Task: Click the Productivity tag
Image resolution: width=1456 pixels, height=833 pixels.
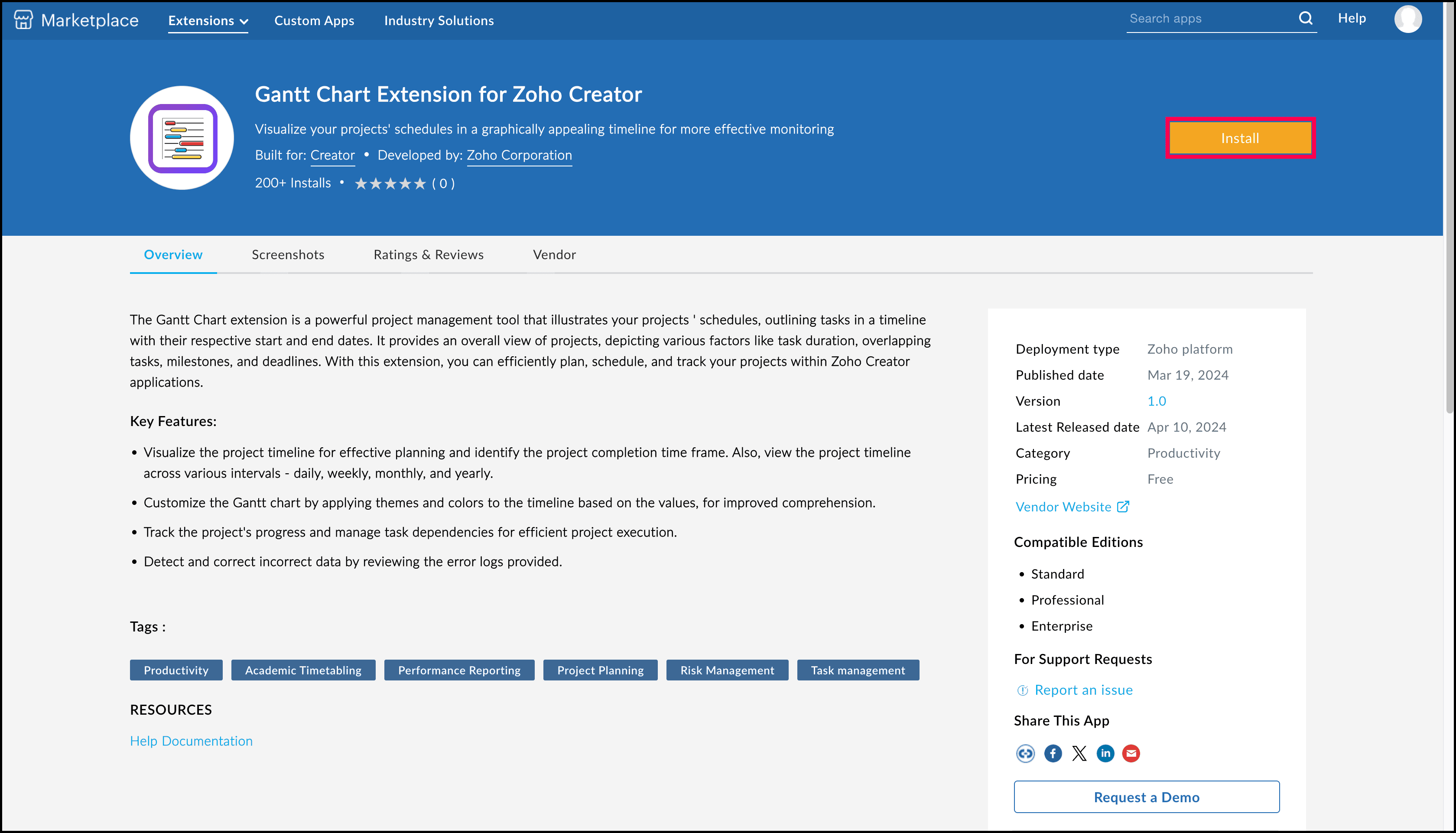Action: 176,670
